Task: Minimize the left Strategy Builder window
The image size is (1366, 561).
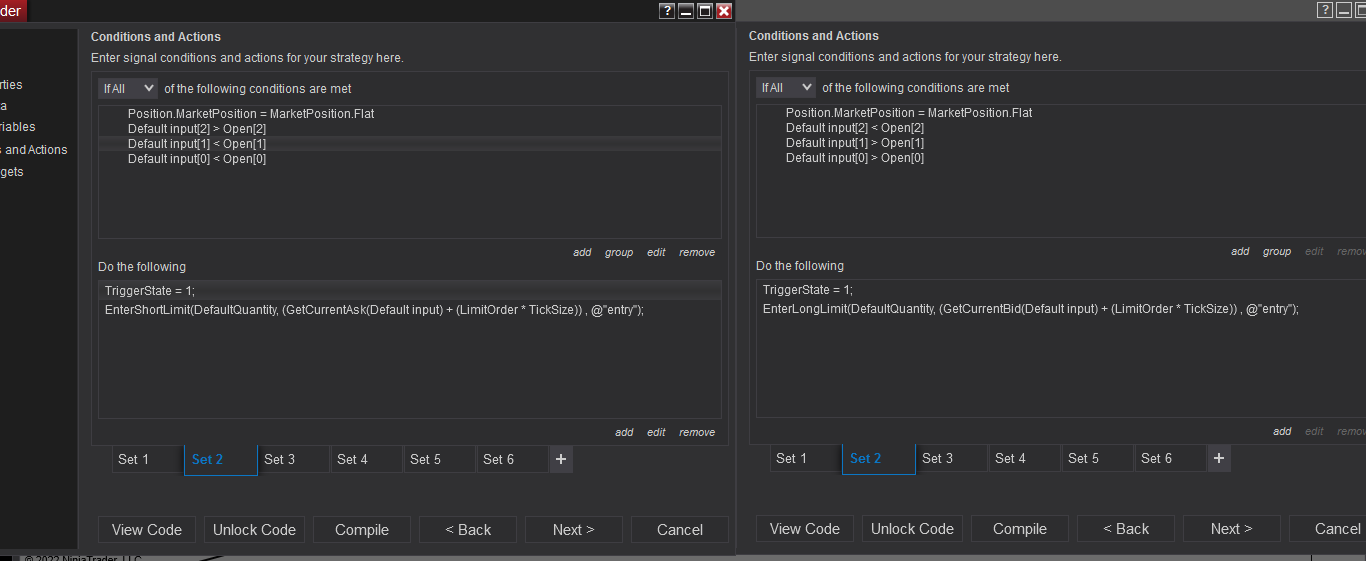Action: [x=686, y=11]
